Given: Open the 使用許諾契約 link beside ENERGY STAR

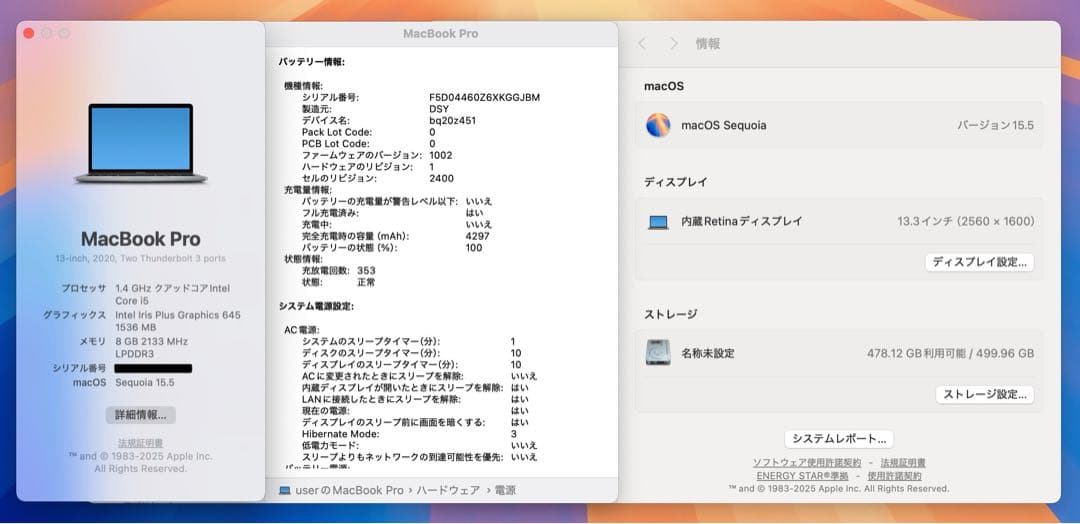Looking at the screenshot, I should coord(895,476).
